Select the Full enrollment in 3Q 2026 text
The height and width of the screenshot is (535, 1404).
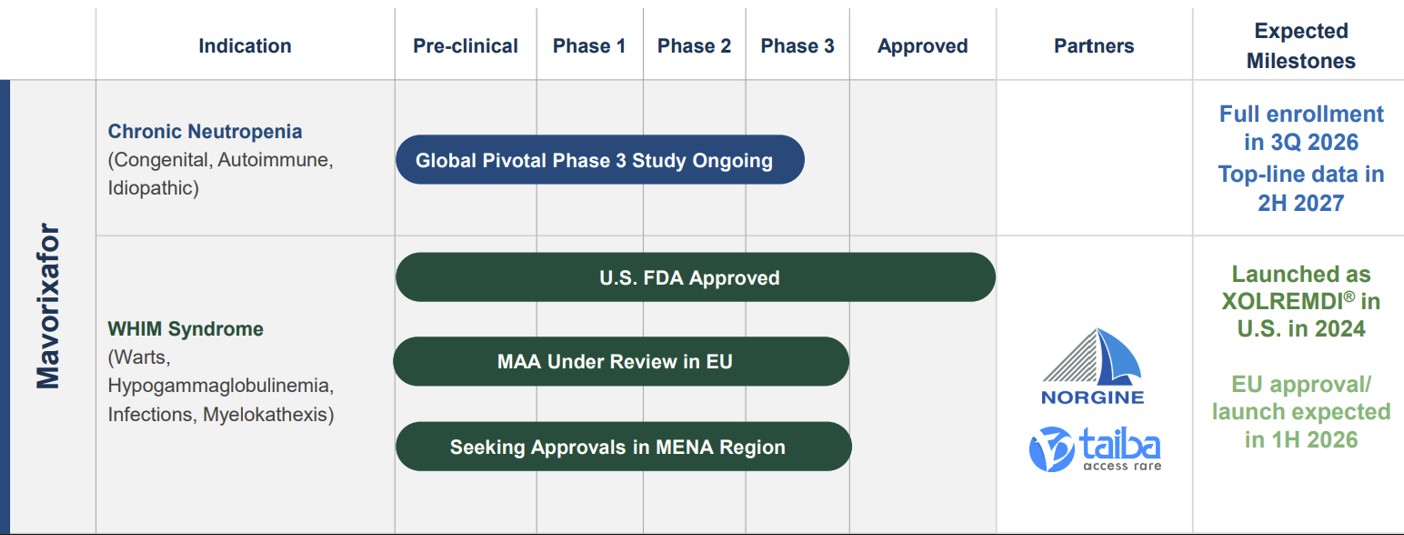tap(1301, 128)
